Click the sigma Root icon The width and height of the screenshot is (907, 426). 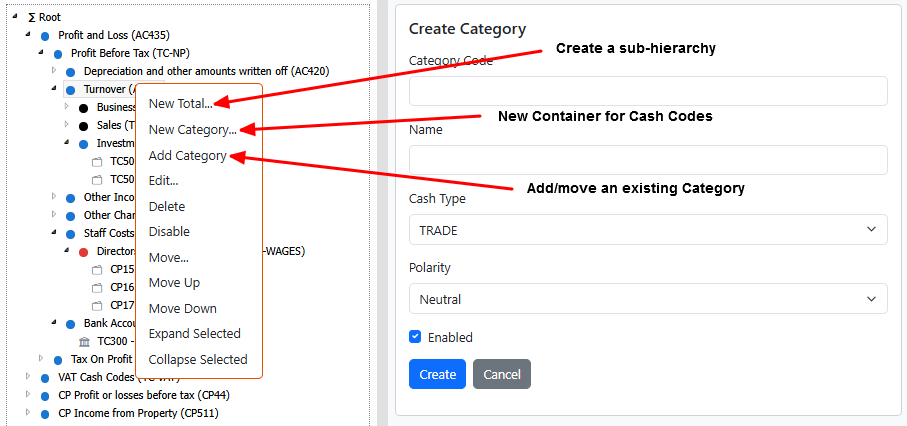coord(31,17)
